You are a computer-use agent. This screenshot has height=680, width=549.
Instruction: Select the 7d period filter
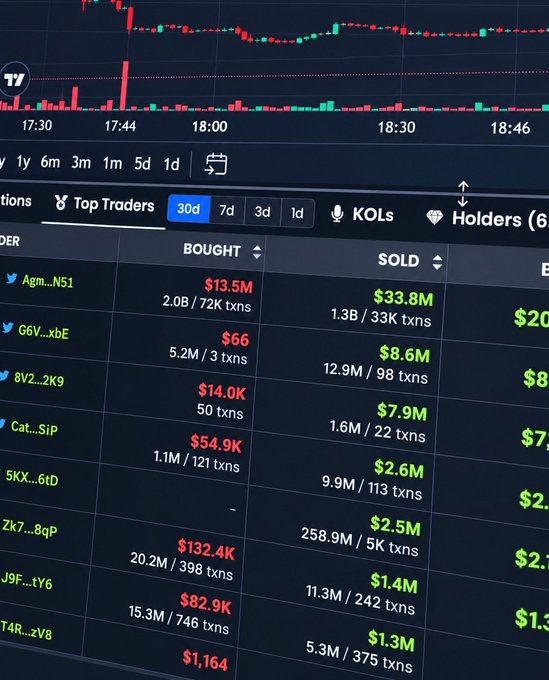click(227, 211)
